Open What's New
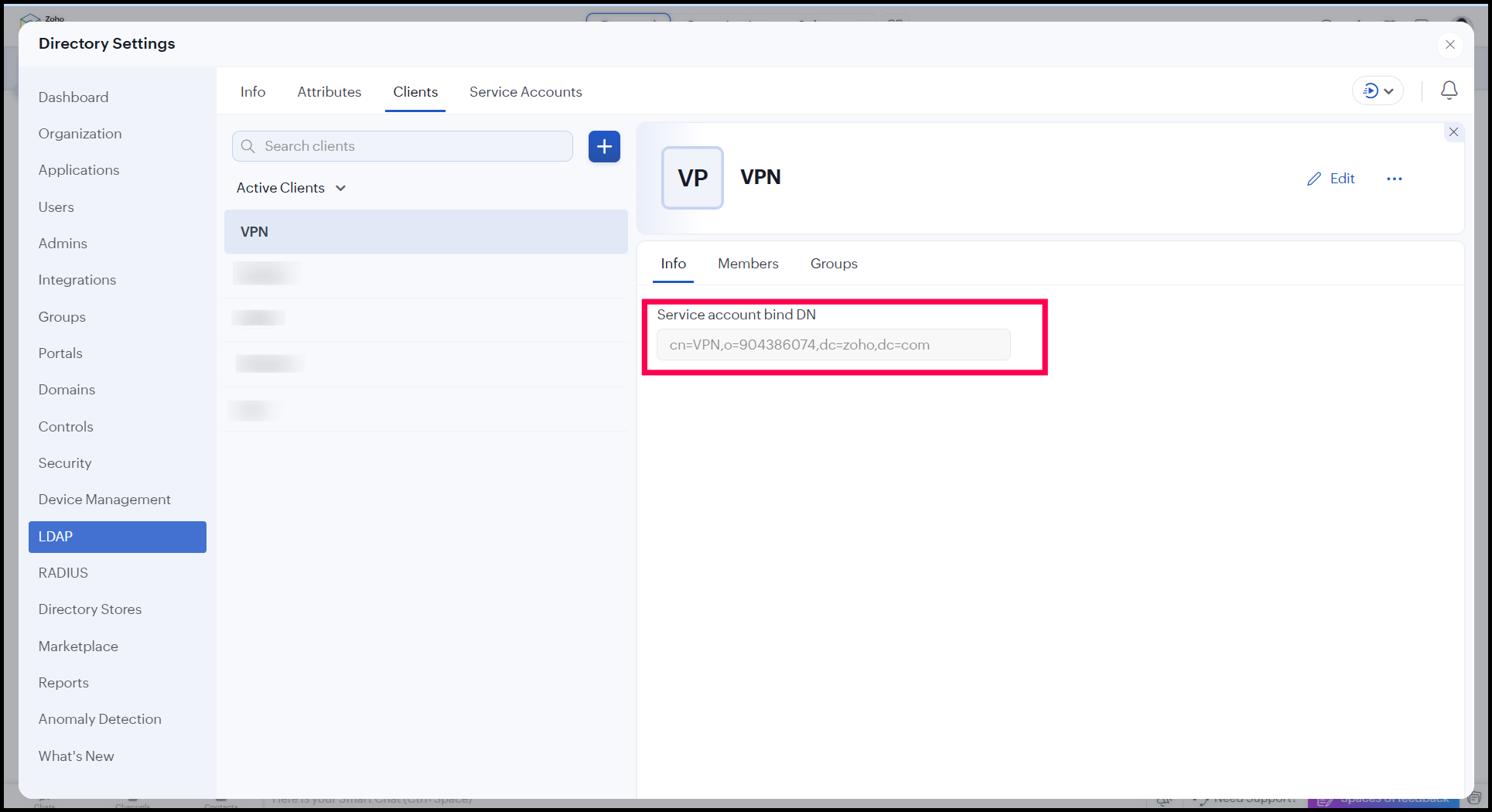 77,756
